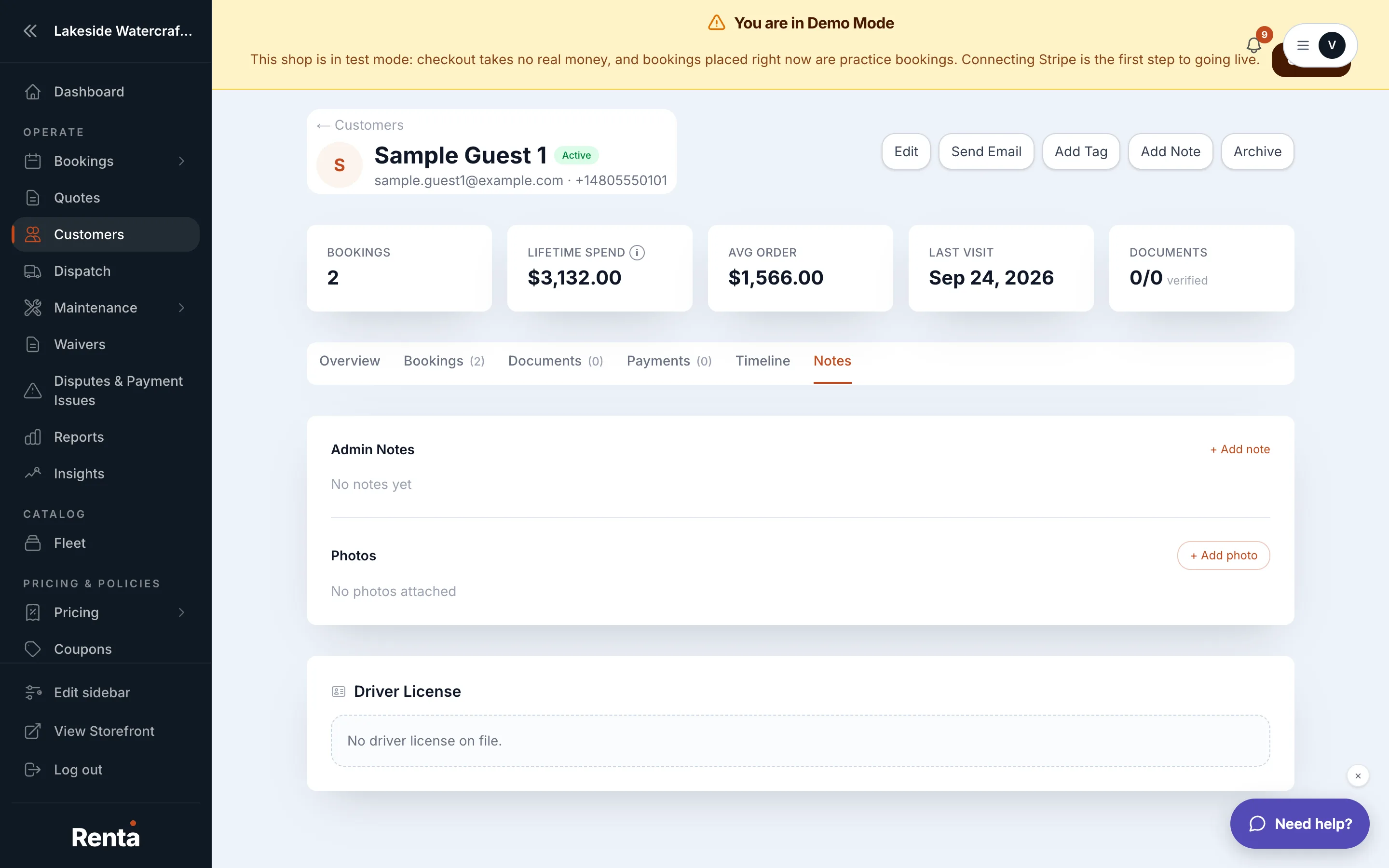Collapse the sidebar with double-chevron icon
The height and width of the screenshot is (868, 1389).
[30, 31]
